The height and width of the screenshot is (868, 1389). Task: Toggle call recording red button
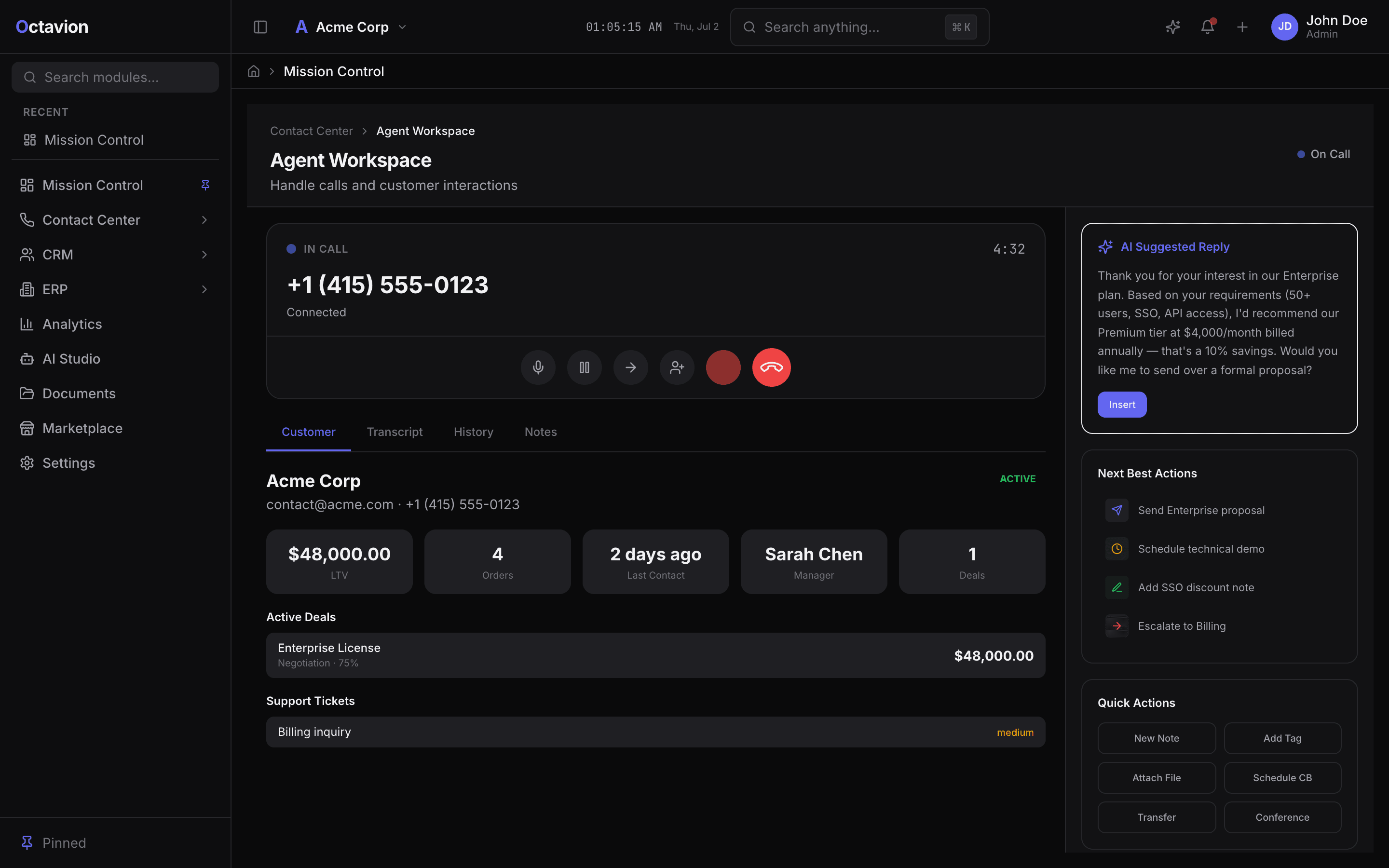point(723,367)
